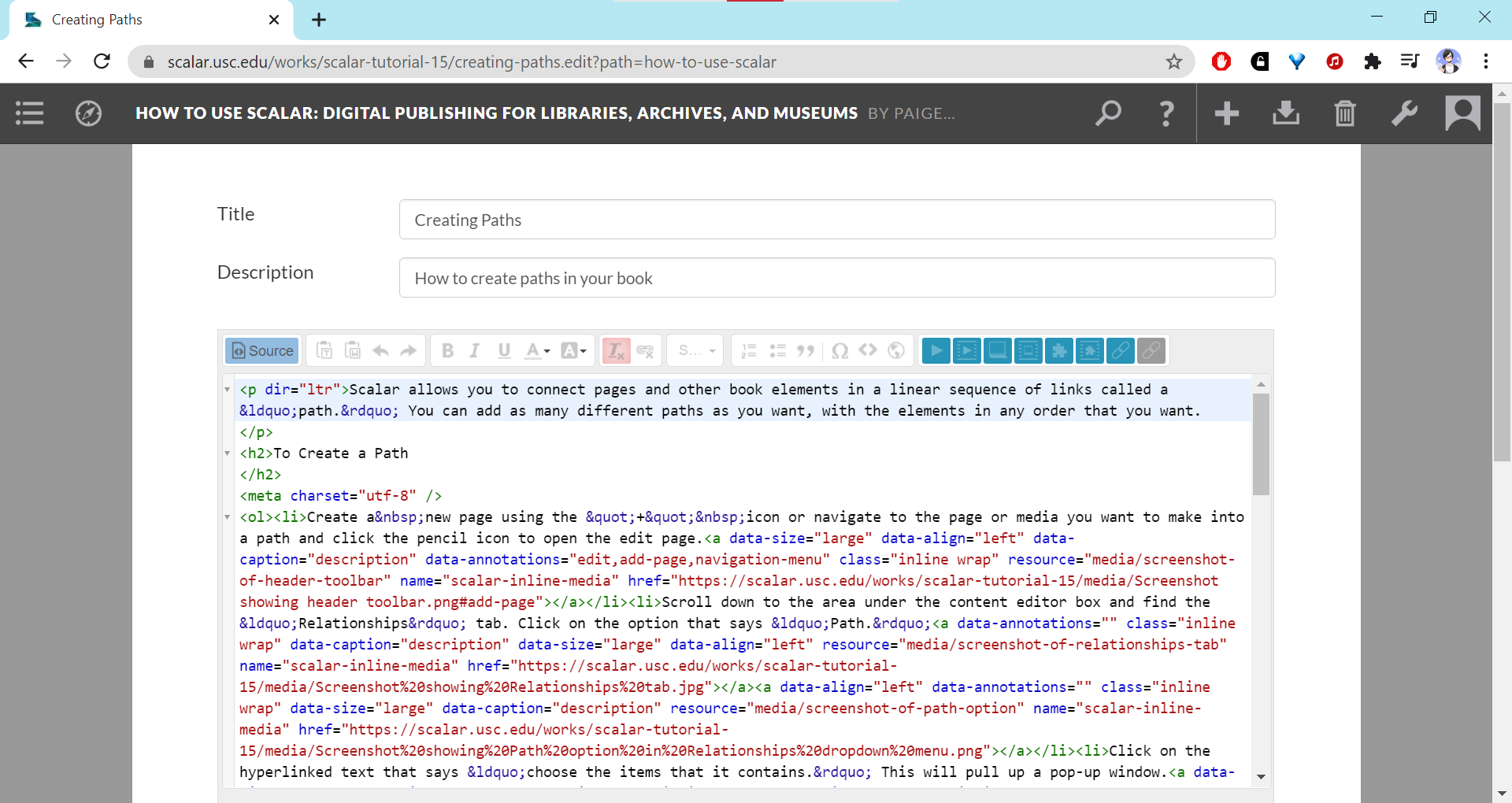This screenshot has width=1512, height=803.
Task: Click into the Title input field
Action: 836,220
